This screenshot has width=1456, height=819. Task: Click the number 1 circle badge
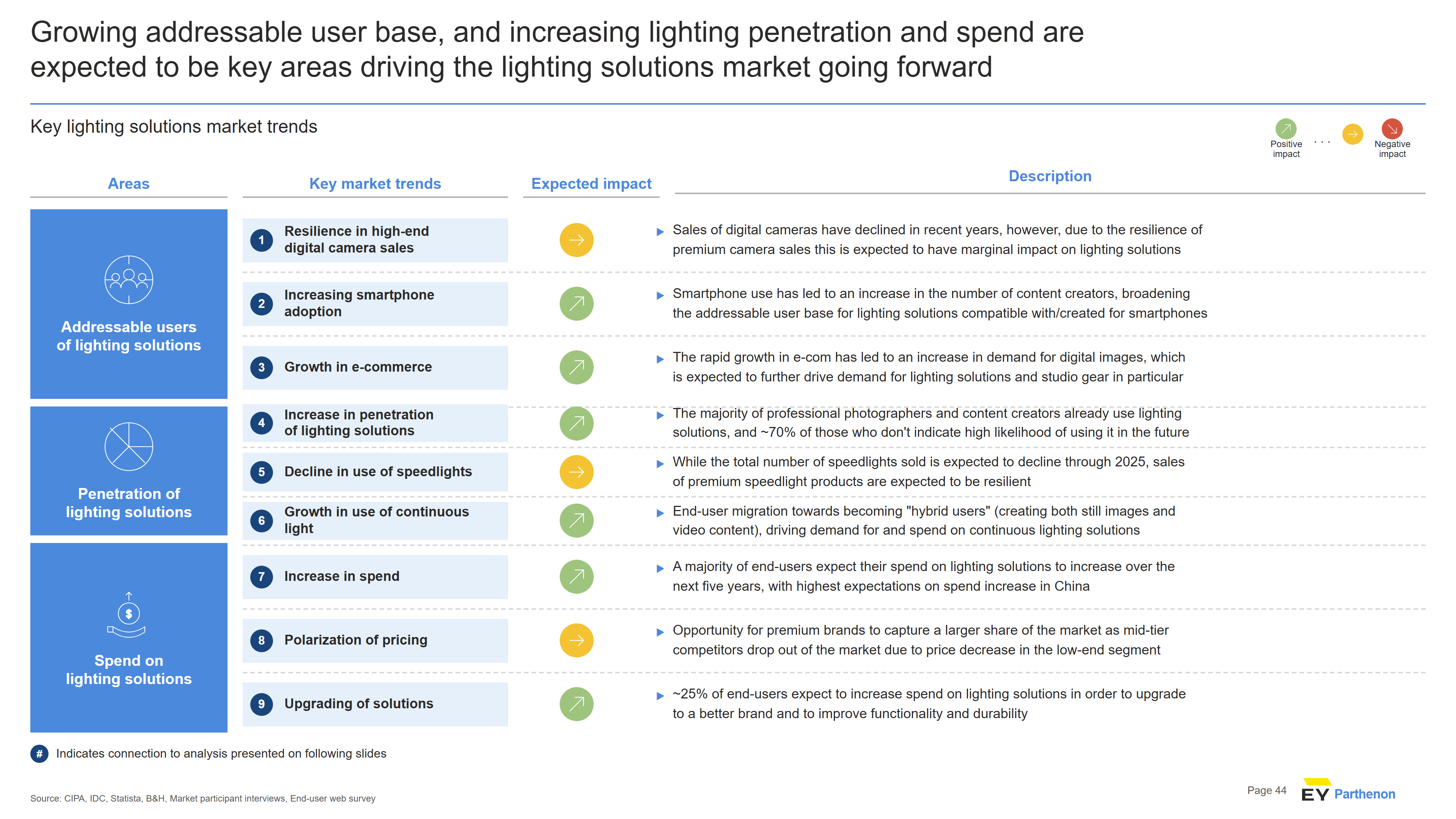point(261,240)
